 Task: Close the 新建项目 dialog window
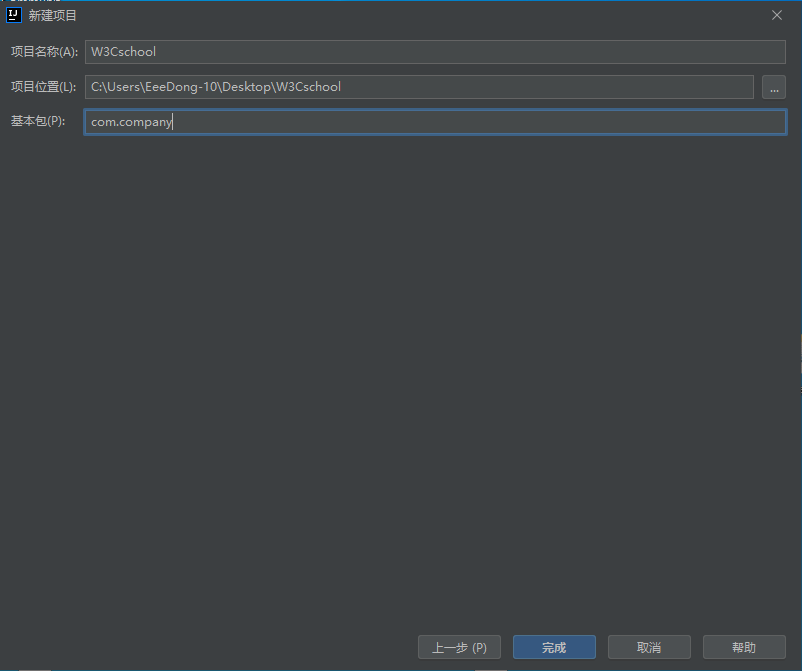[777, 15]
